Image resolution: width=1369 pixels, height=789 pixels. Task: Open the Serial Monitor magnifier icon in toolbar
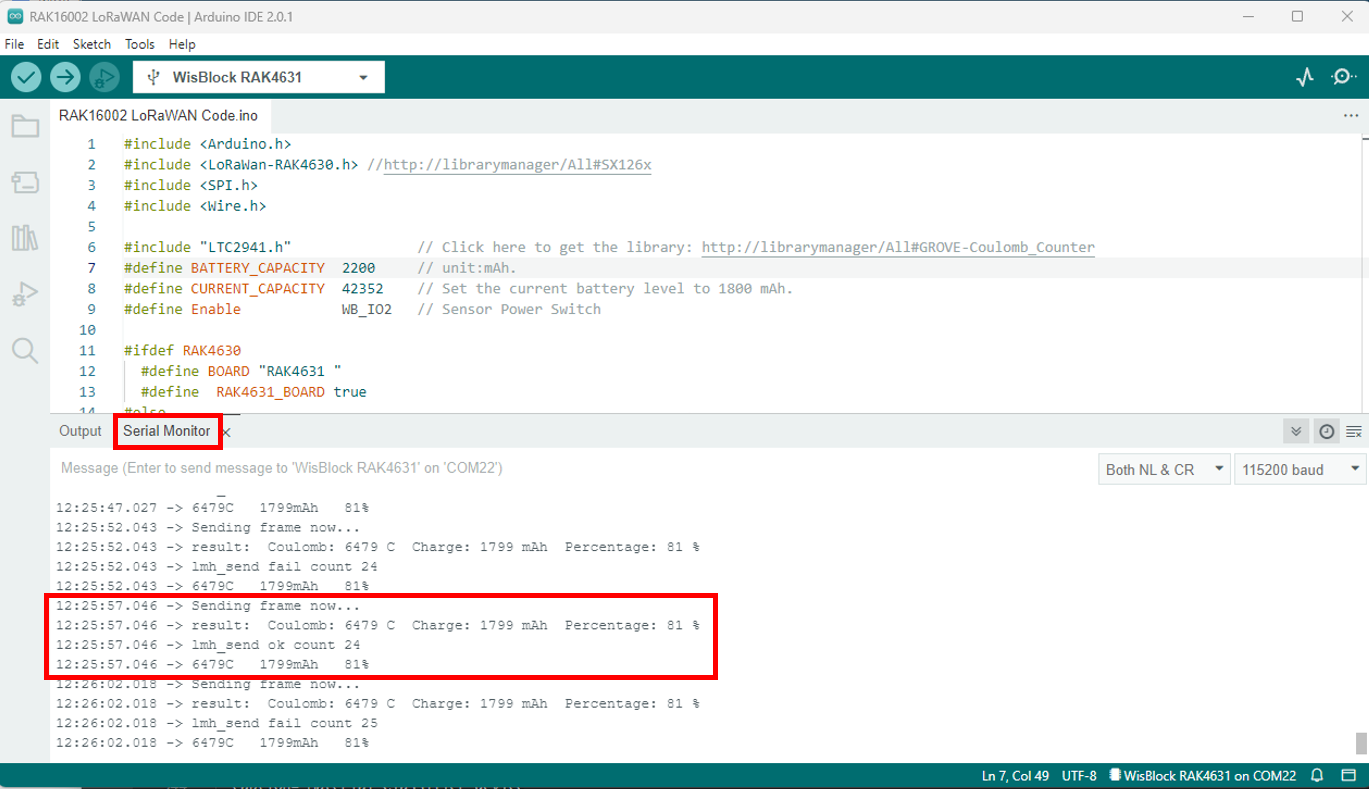pos(1343,77)
